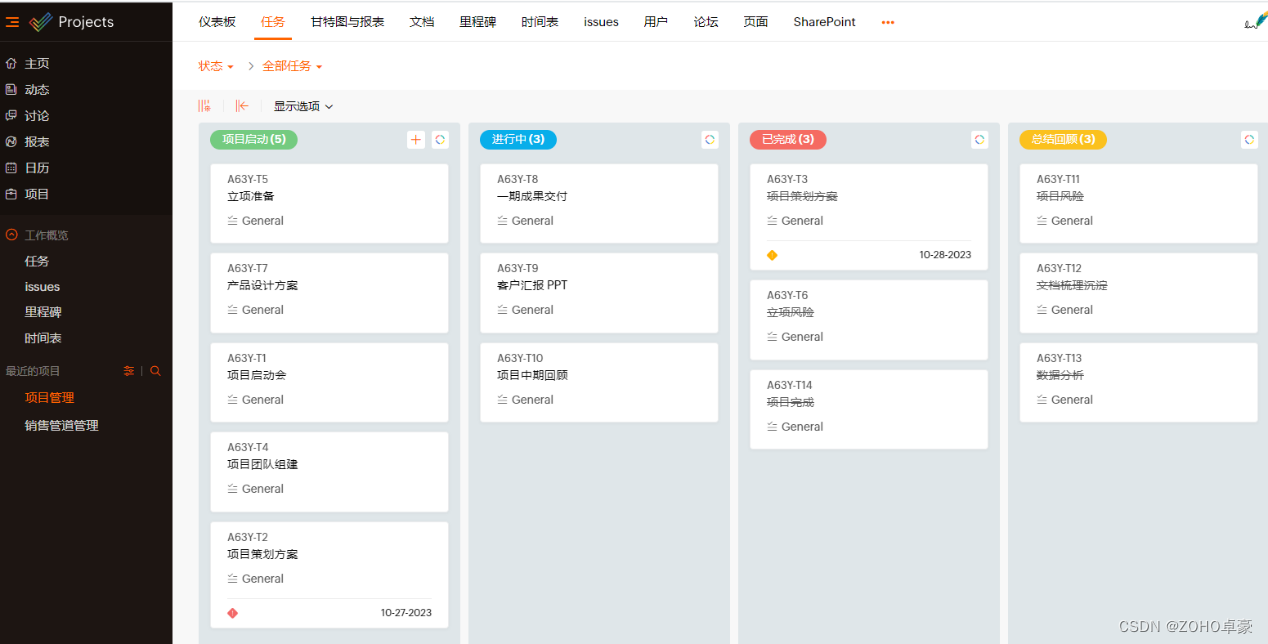Switch to the 甘特图与报表 tab
This screenshot has width=1268, height=644.
347,22
